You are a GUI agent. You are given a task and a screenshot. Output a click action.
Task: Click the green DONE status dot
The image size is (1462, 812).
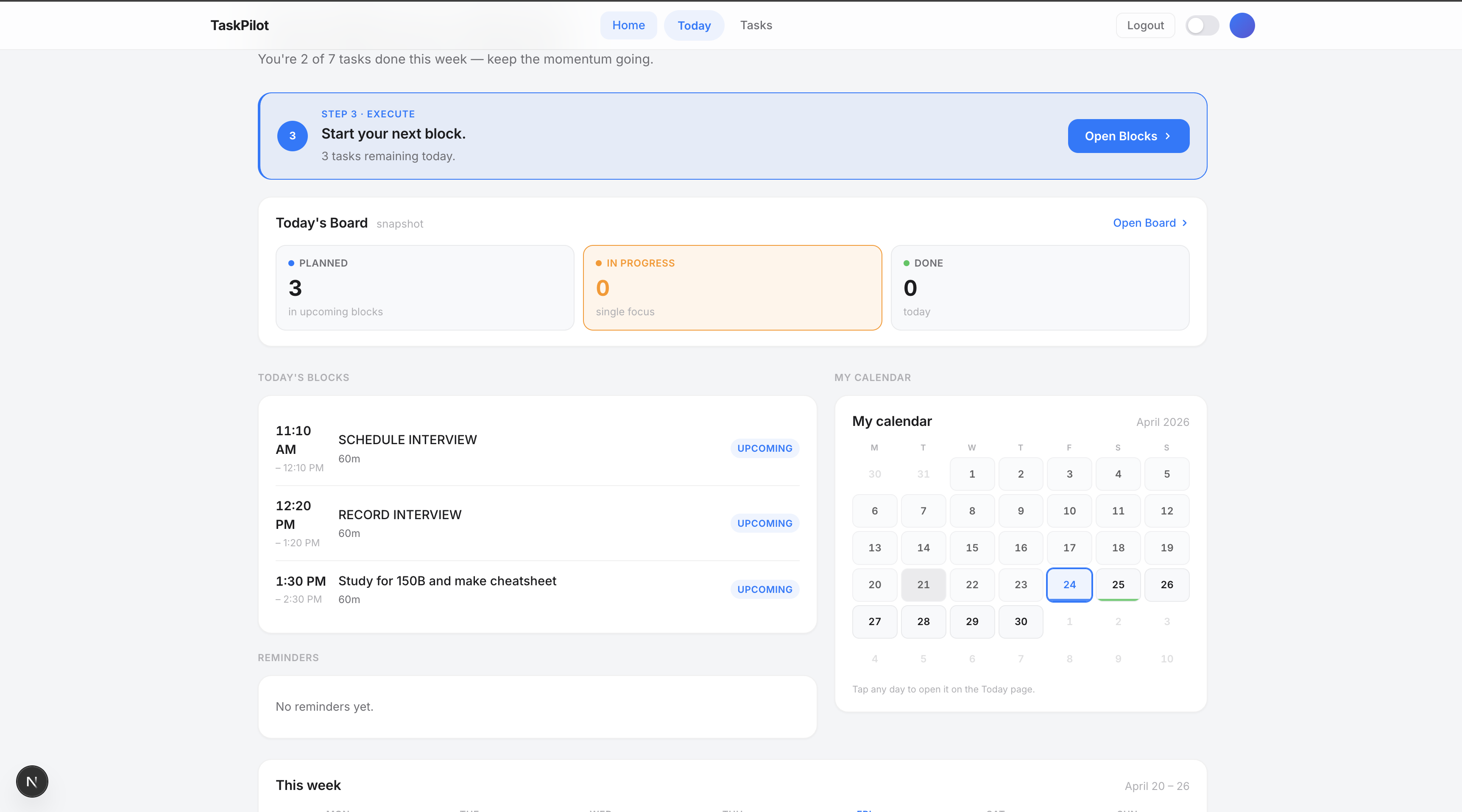pyautogui.click(x=906, y=263)
